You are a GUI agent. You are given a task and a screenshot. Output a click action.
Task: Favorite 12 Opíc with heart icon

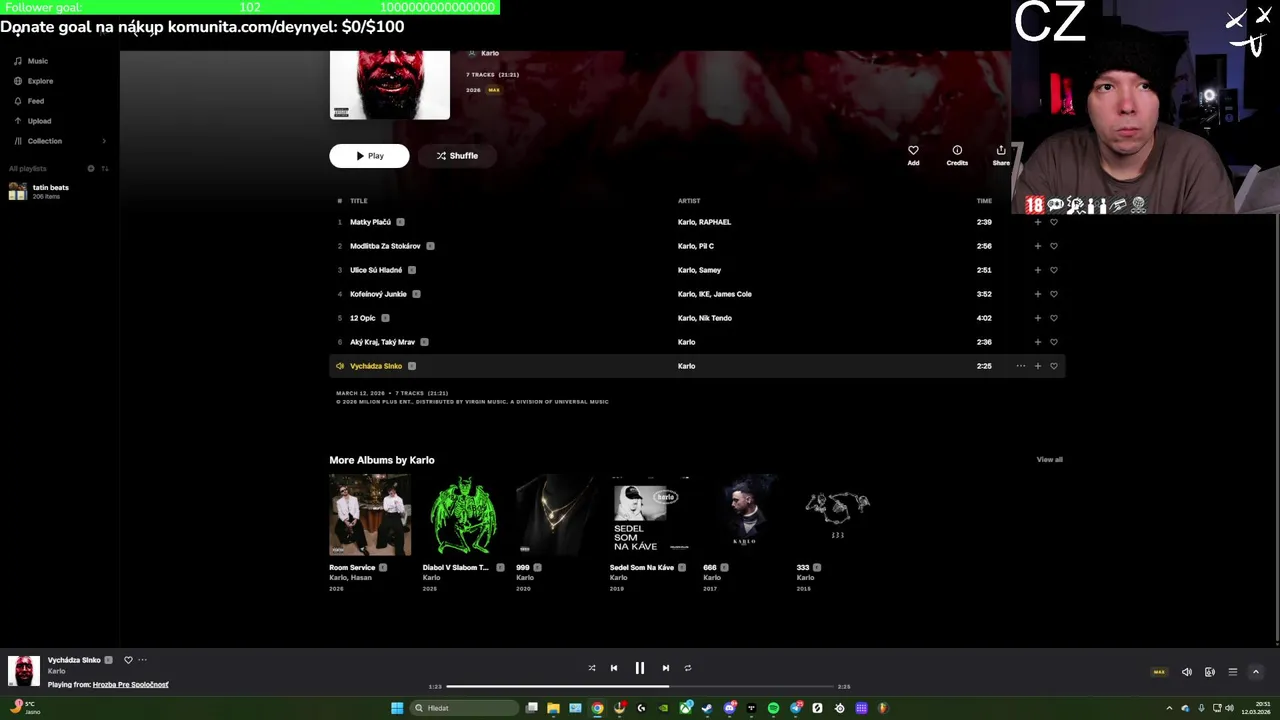[x=1053, y=318]
